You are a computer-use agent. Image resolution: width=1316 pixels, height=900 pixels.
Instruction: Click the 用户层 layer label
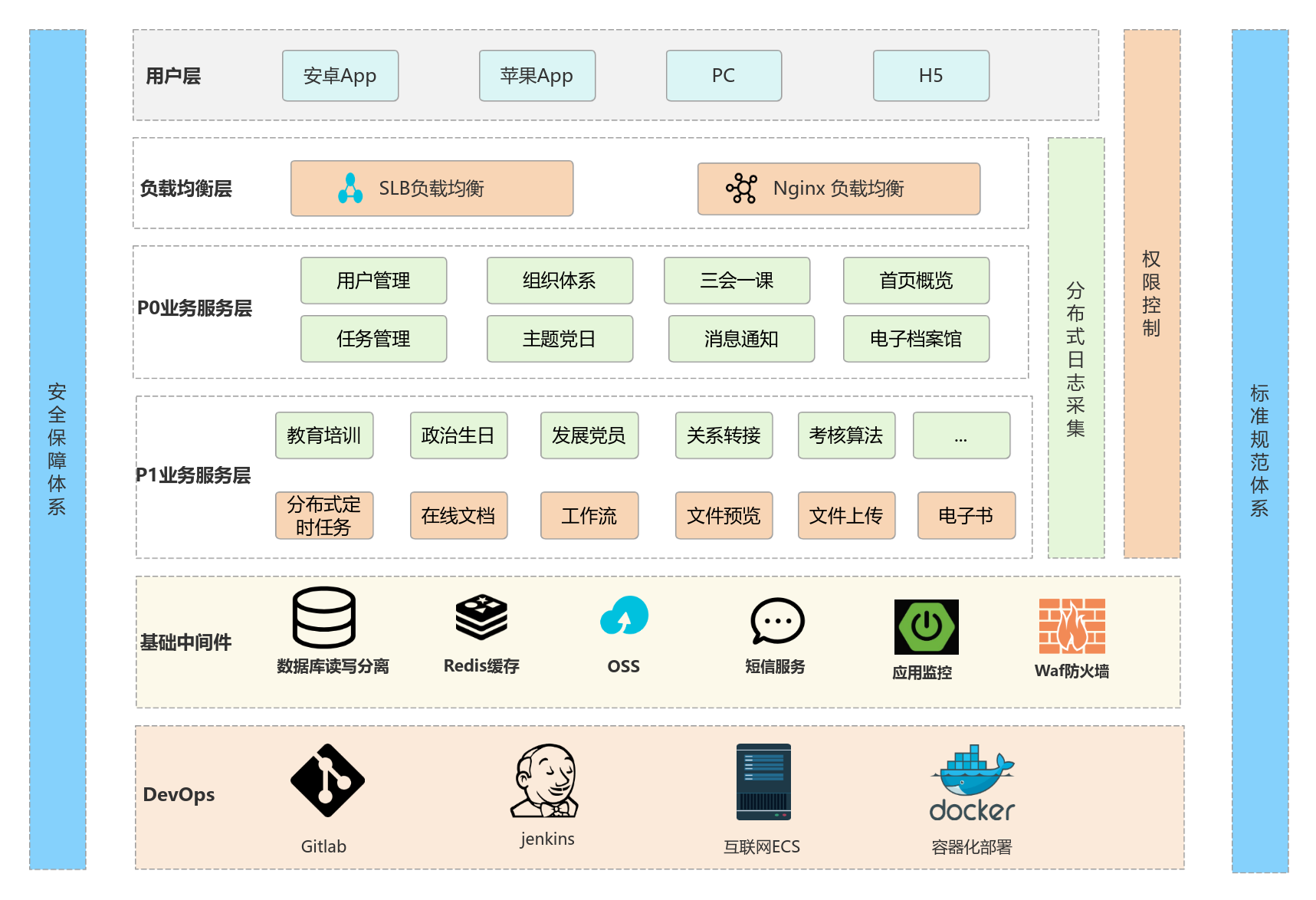click(173, 76)
